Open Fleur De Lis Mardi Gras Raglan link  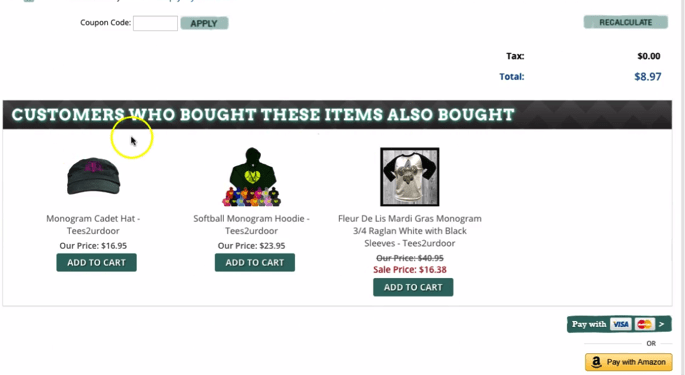(x=410, y=231)
